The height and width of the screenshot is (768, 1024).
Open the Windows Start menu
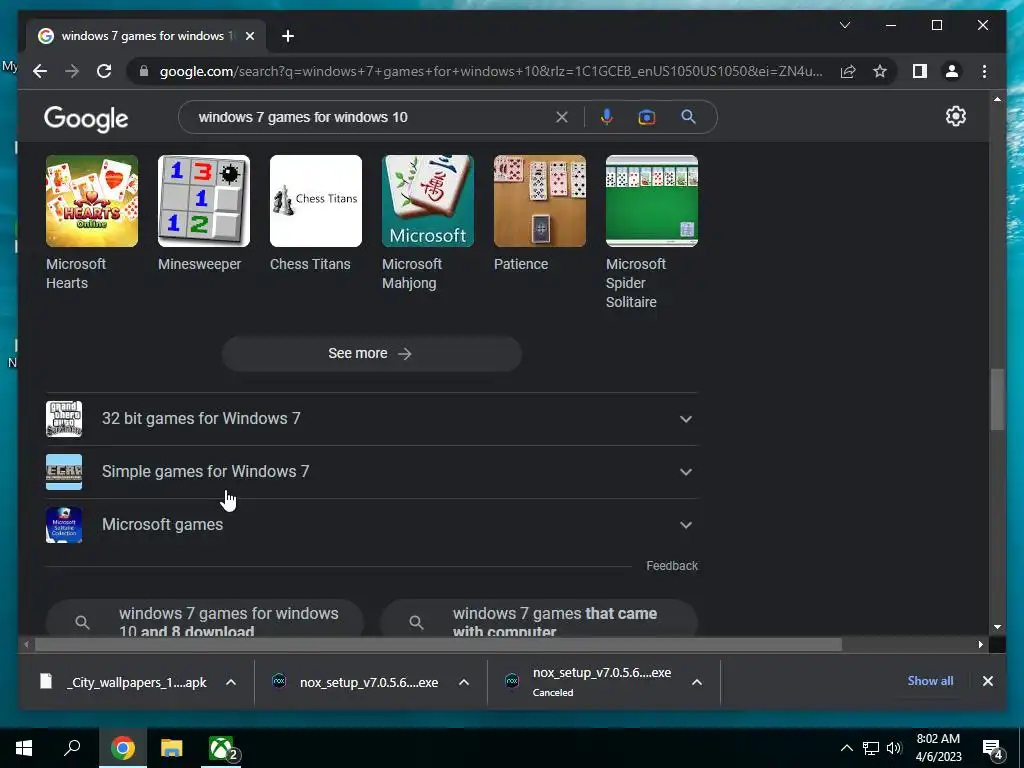(x=24, y=748)
